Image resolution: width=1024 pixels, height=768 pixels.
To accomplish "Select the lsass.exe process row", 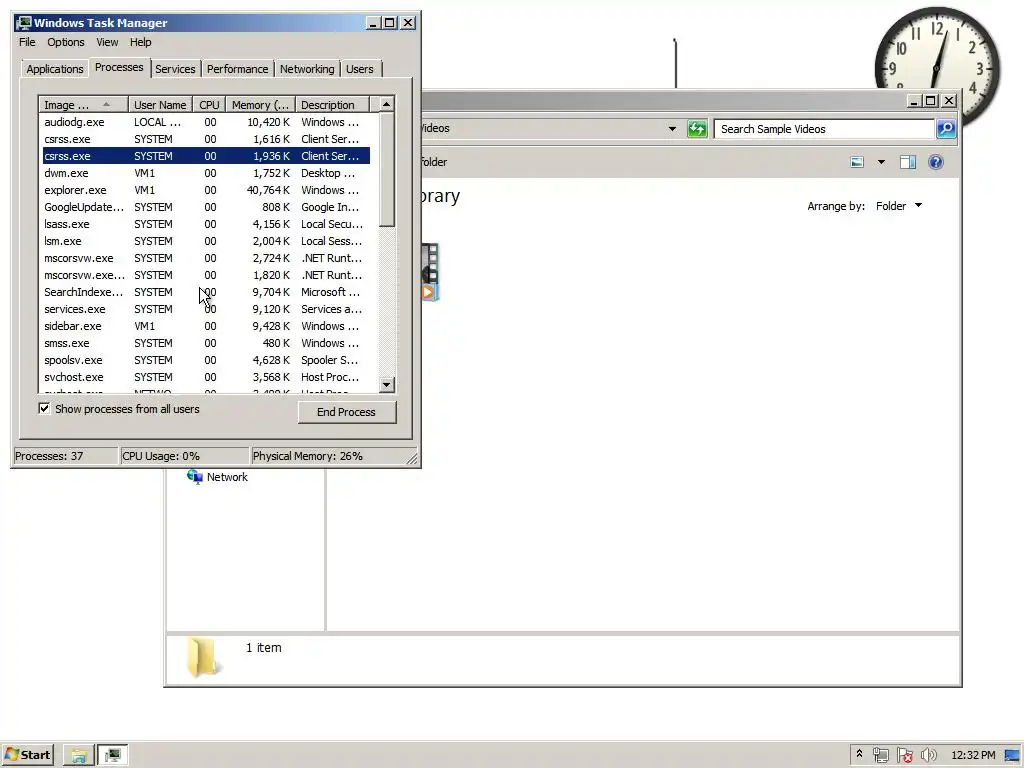I will pyautogui.click(x=204, y=224).
